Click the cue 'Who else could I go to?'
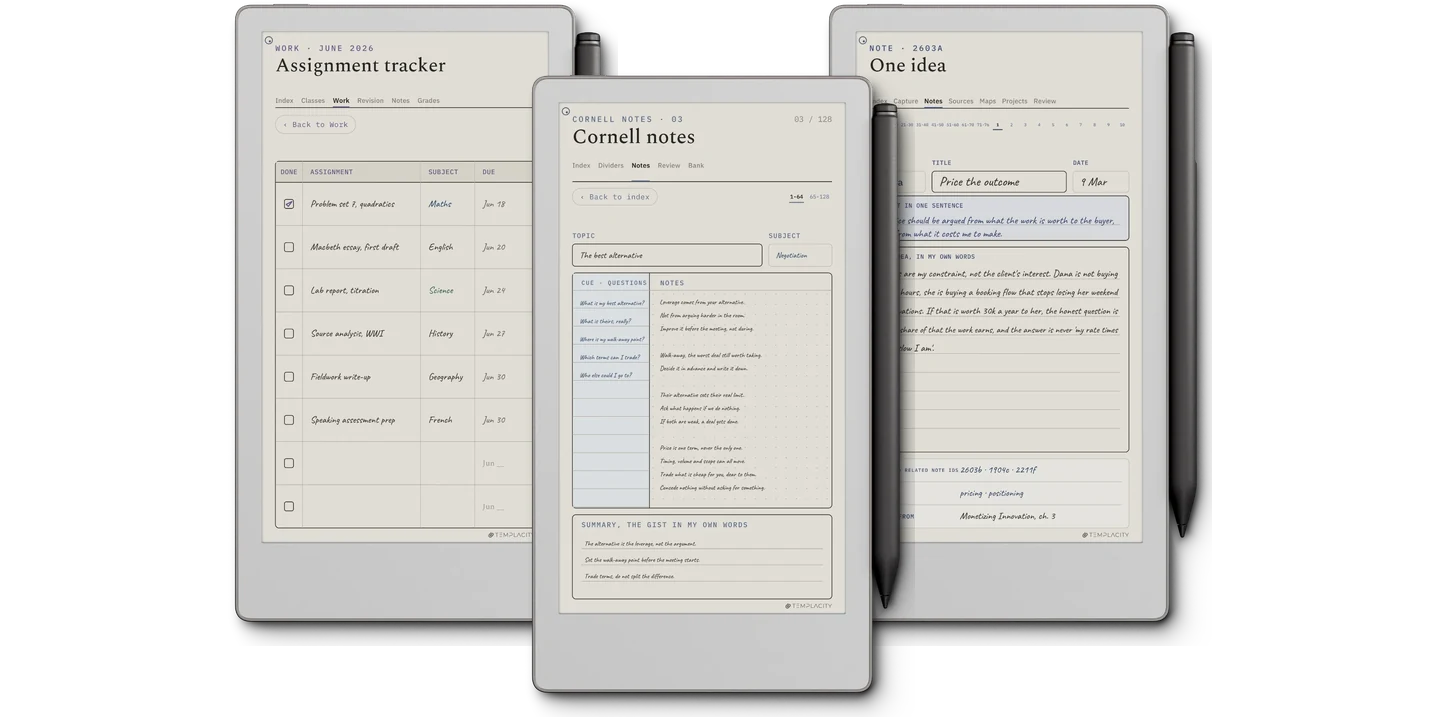Viewport: 1440px width, 718px height. [x=606, y=375]
